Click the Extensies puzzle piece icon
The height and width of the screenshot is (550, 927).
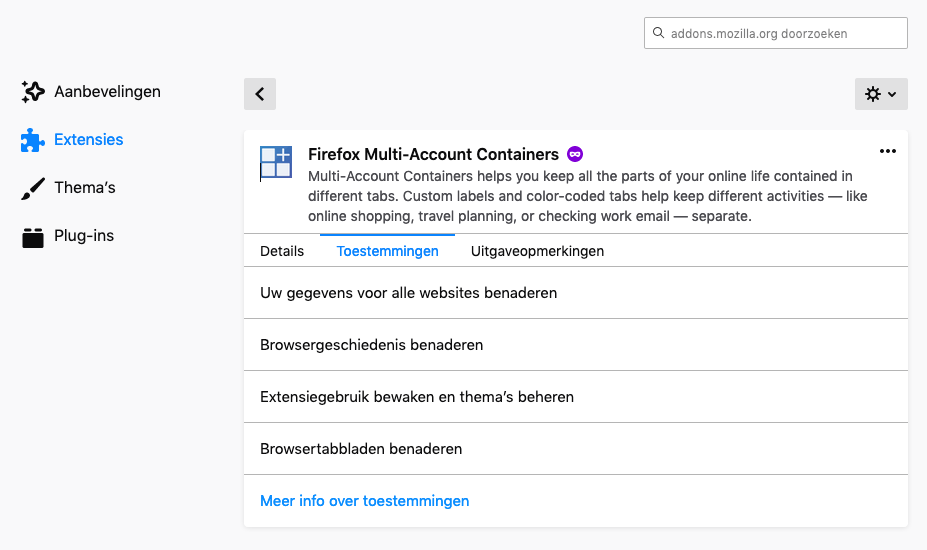tap(33, 140)
